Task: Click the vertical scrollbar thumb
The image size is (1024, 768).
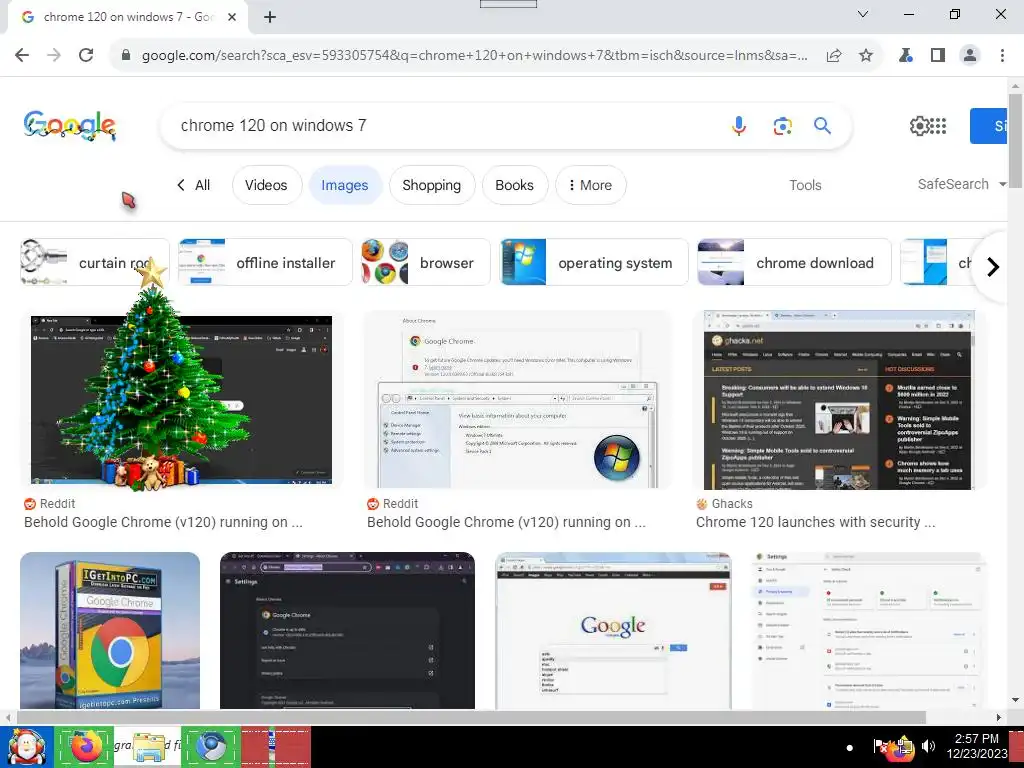Action: point(1015,140)
